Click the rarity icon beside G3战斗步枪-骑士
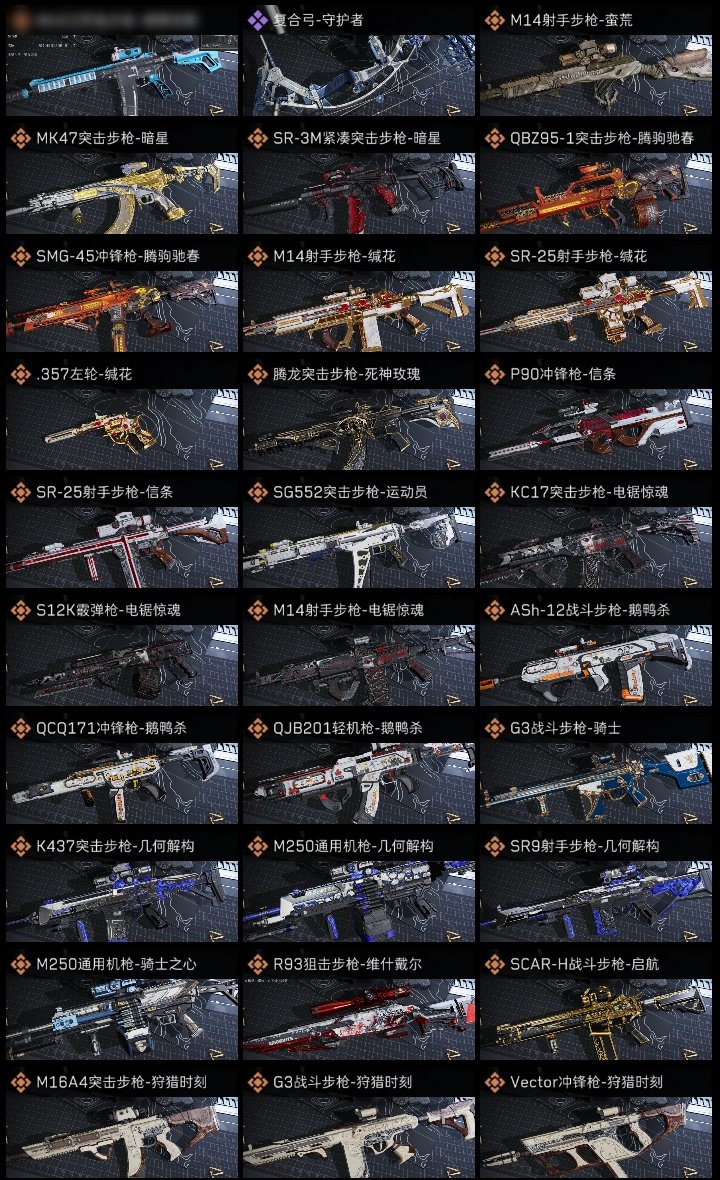This screenshot has height=1180, width=720. coord(494,728)
